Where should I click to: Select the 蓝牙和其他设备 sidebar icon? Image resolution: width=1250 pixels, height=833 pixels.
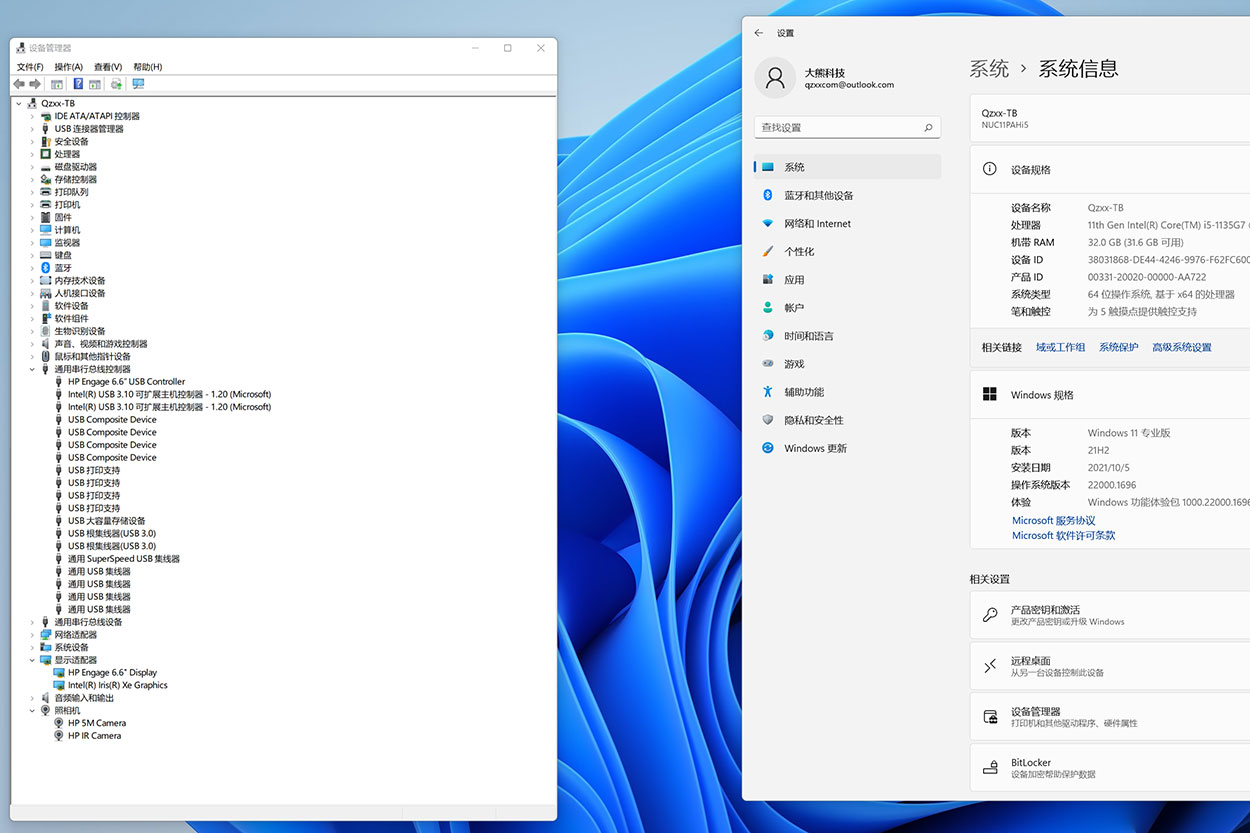[x=766, y=195]
